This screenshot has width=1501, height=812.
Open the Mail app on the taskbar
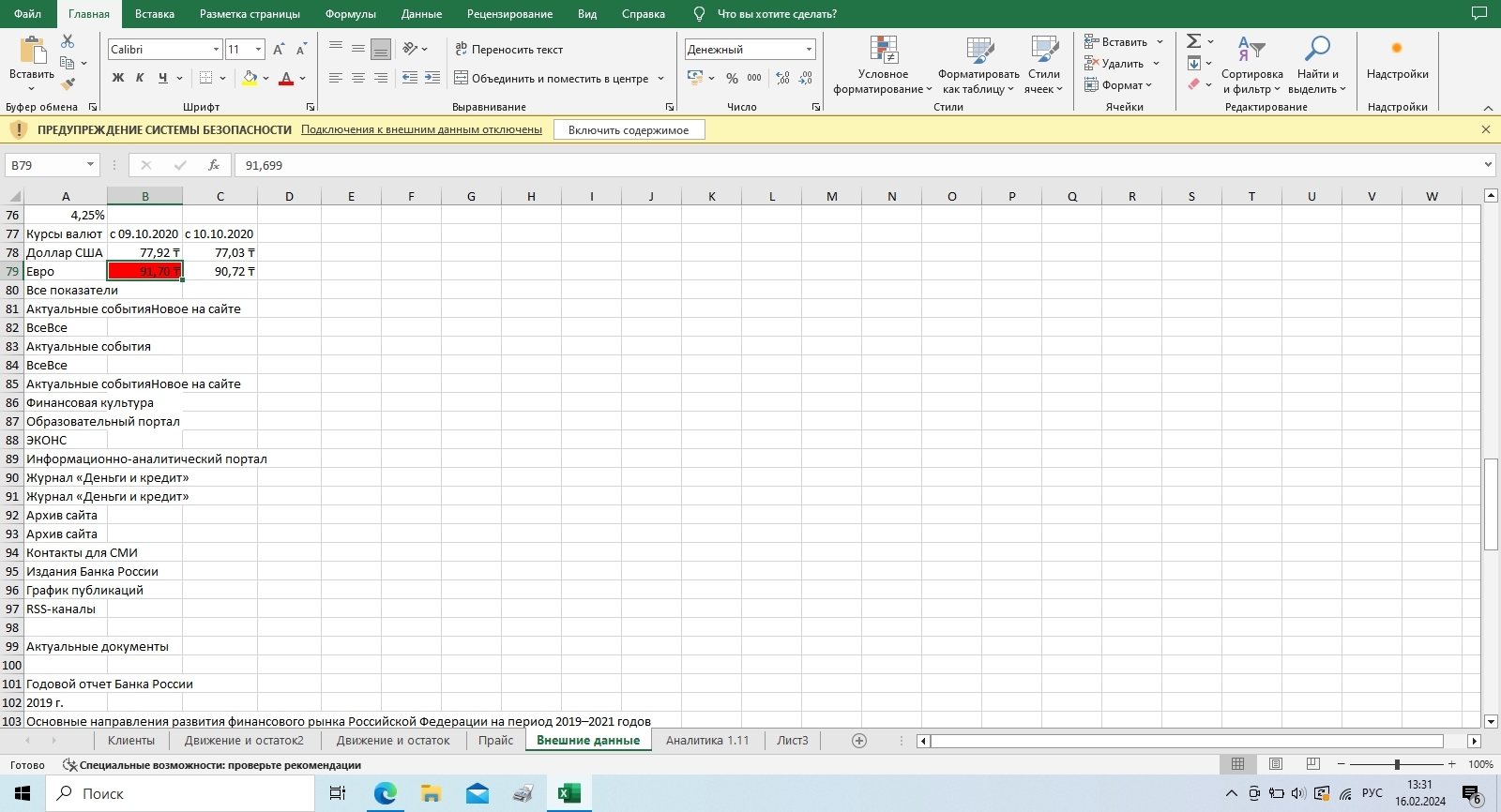click(478, 793)
